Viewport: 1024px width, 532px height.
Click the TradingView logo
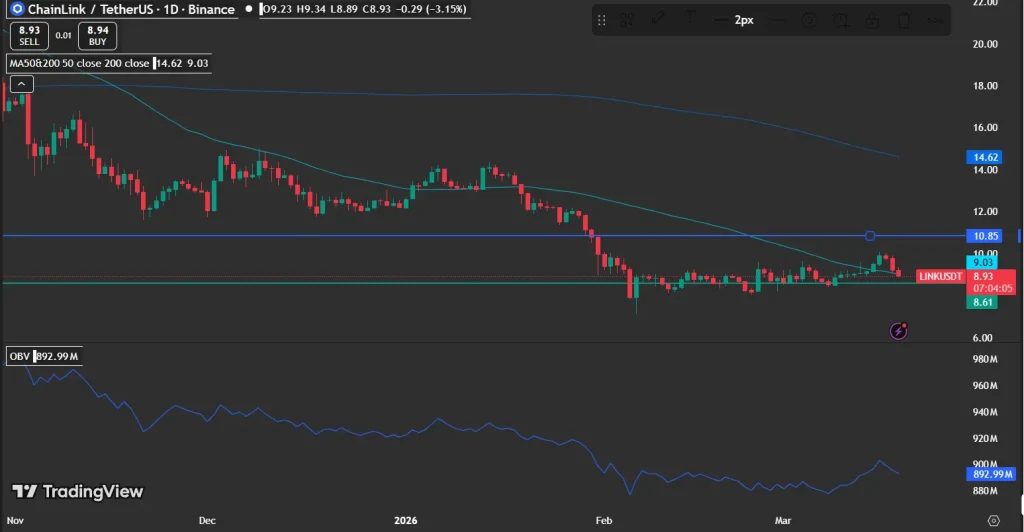click(x=78, y=492)
